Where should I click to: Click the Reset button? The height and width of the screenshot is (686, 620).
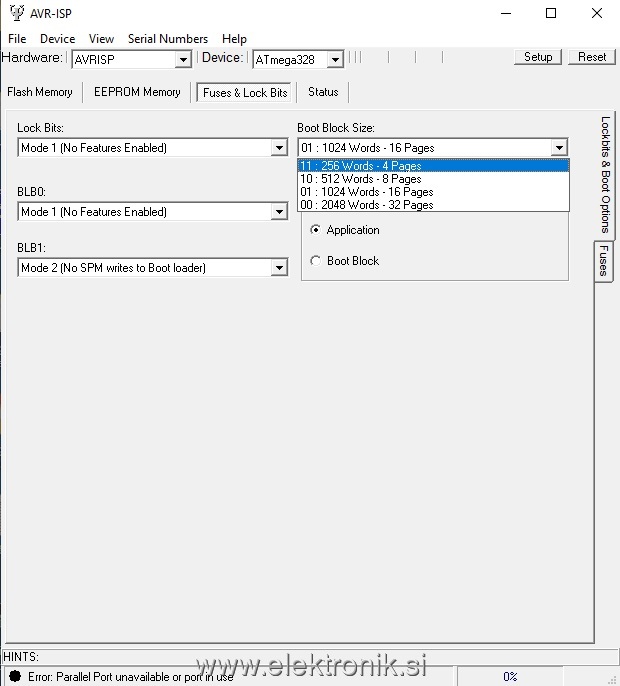592,57
